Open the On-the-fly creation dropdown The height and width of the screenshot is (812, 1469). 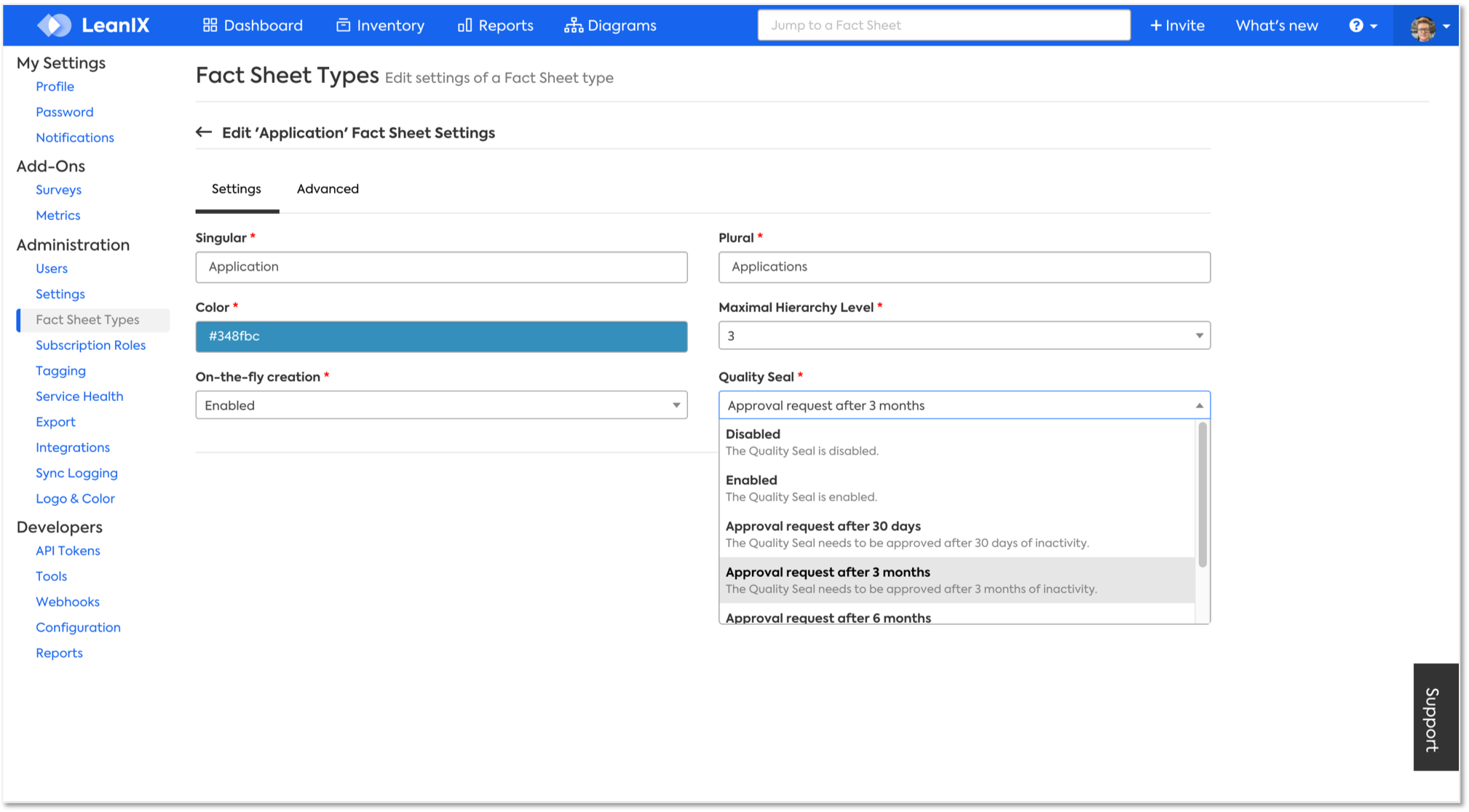[x=441, y=405]
